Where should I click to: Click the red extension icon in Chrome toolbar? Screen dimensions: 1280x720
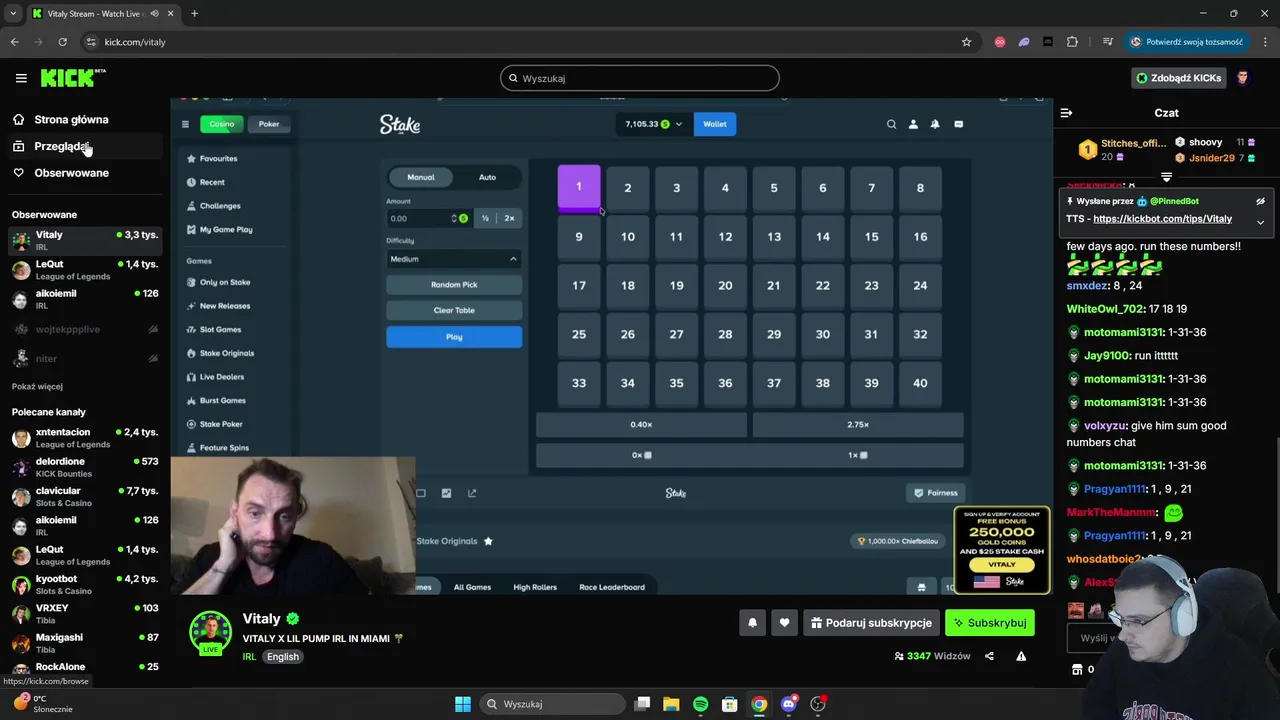click(x=1000, y=42)
